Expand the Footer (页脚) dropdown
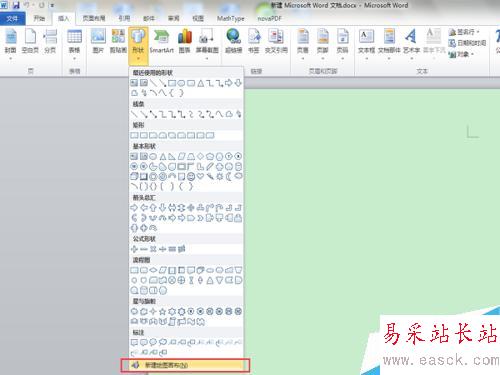The height and width of the screenshot is (375, 500). pyautogui.click(x=323, y=44)
